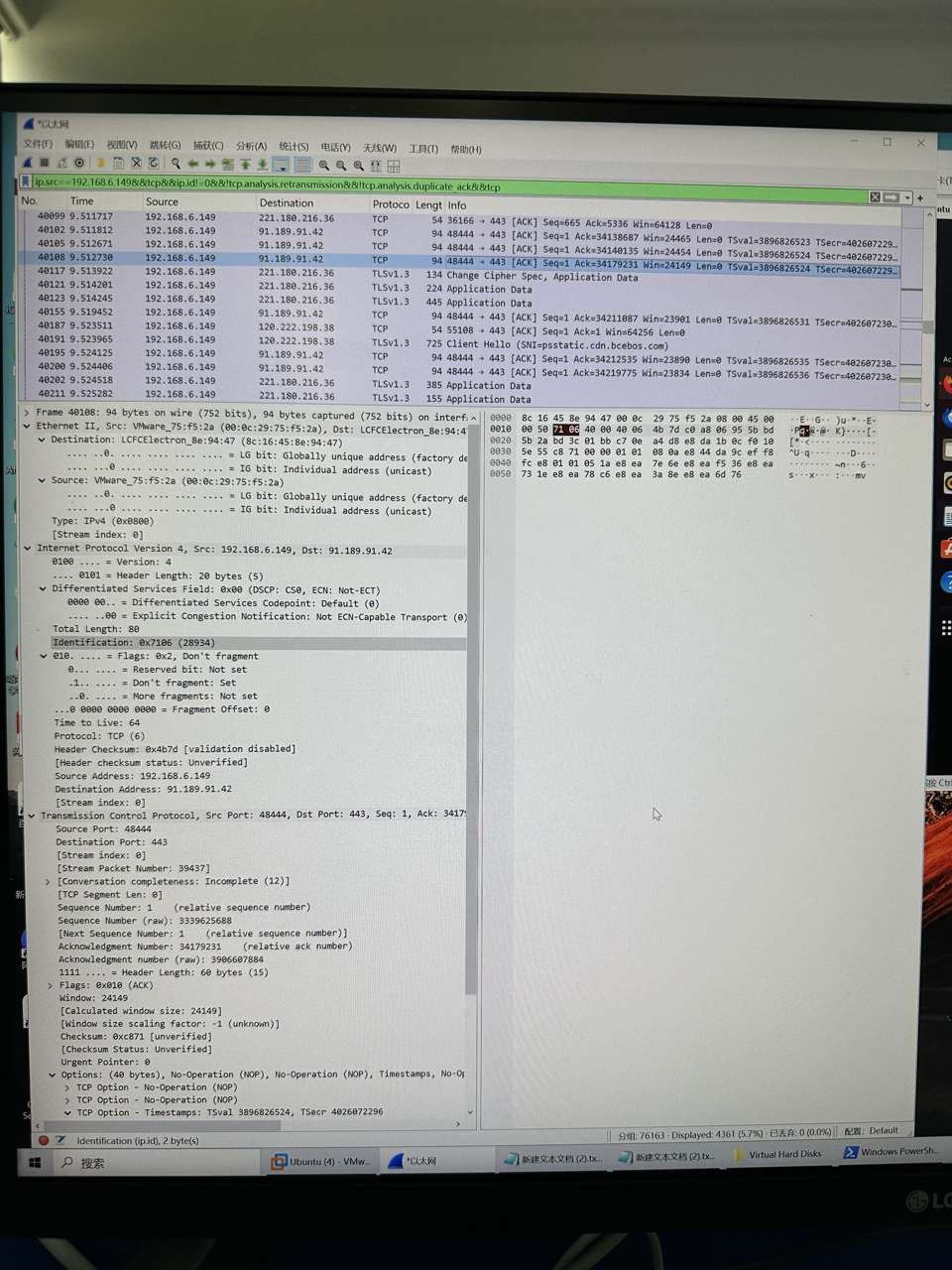Click the Source column header

(162, 202)
